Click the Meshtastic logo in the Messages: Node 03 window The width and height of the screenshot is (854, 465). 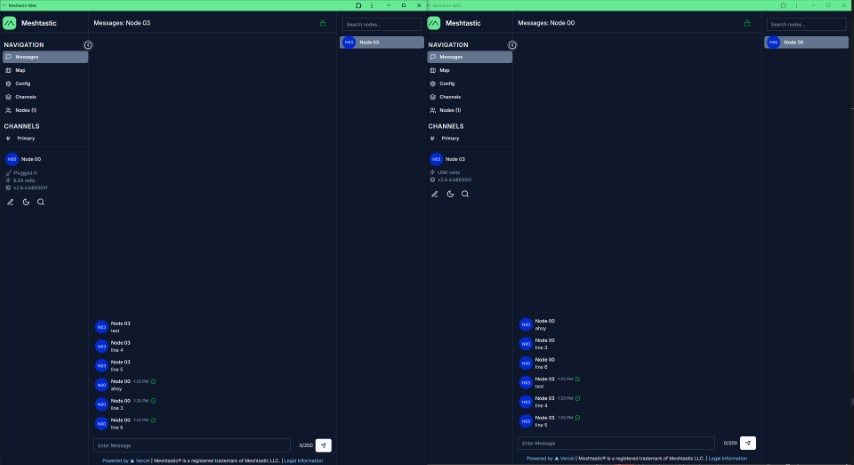(x=9, y=23)
